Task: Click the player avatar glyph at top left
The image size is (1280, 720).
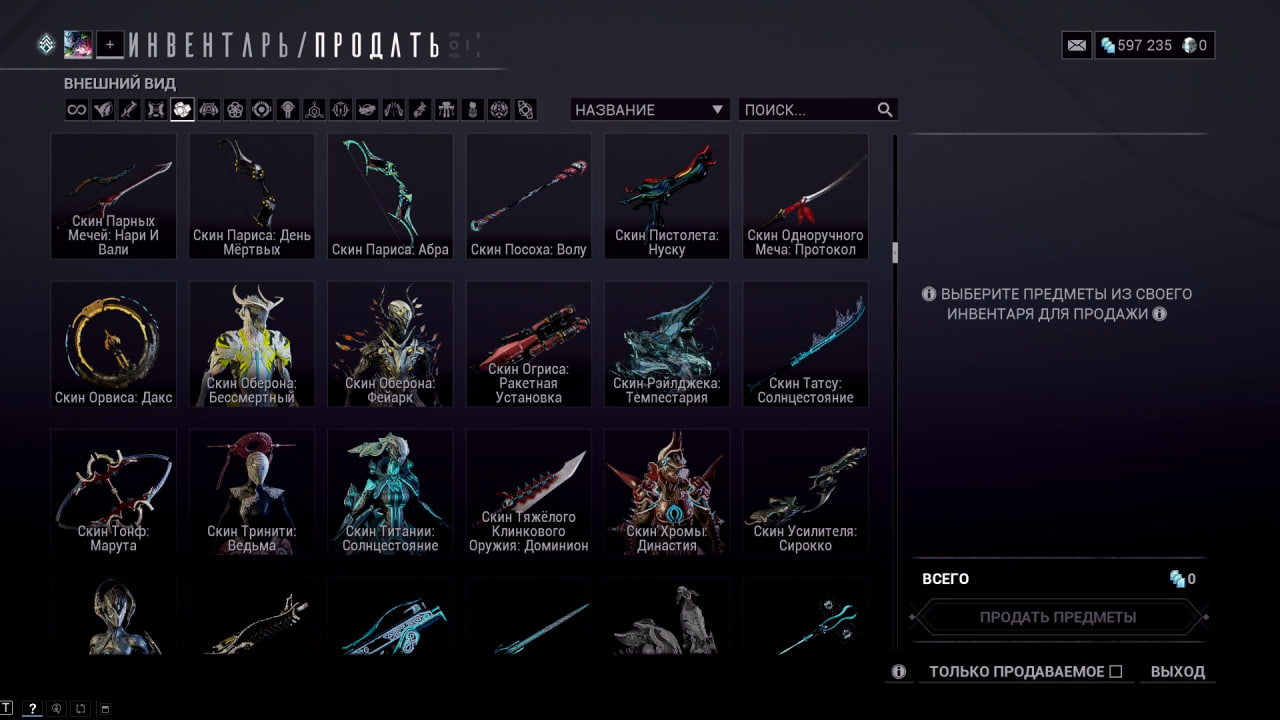Action: [x=78, y=44]
